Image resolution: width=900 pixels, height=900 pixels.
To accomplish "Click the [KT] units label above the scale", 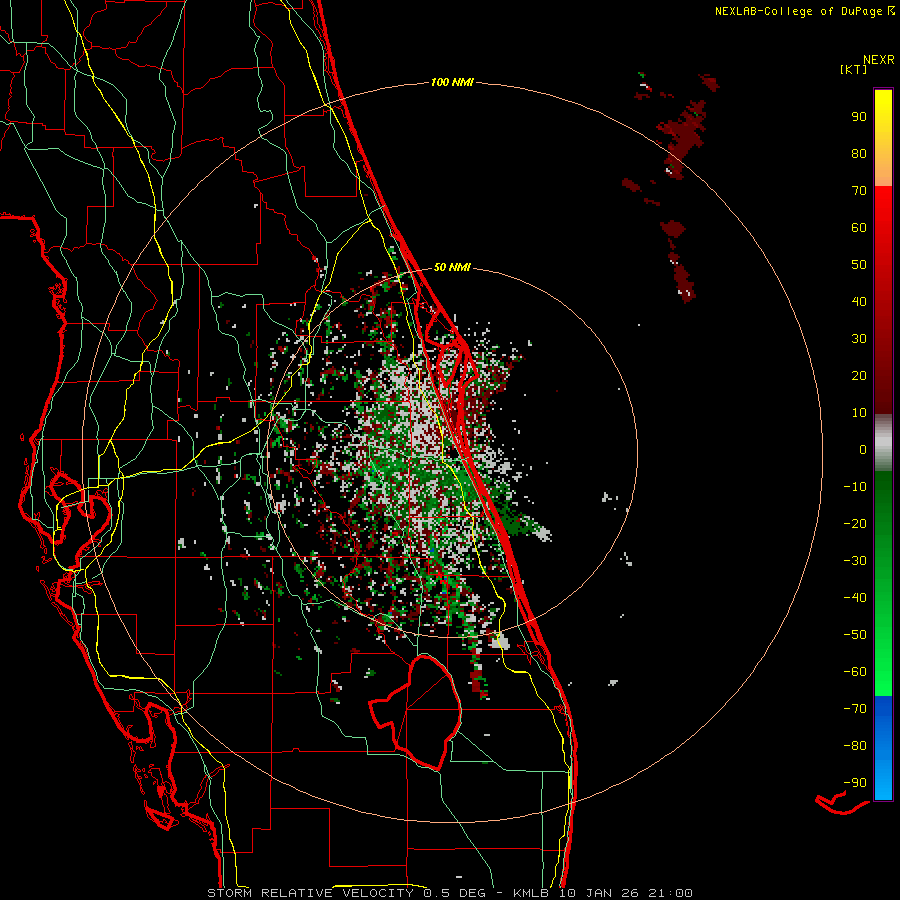I will coord(853,69).
